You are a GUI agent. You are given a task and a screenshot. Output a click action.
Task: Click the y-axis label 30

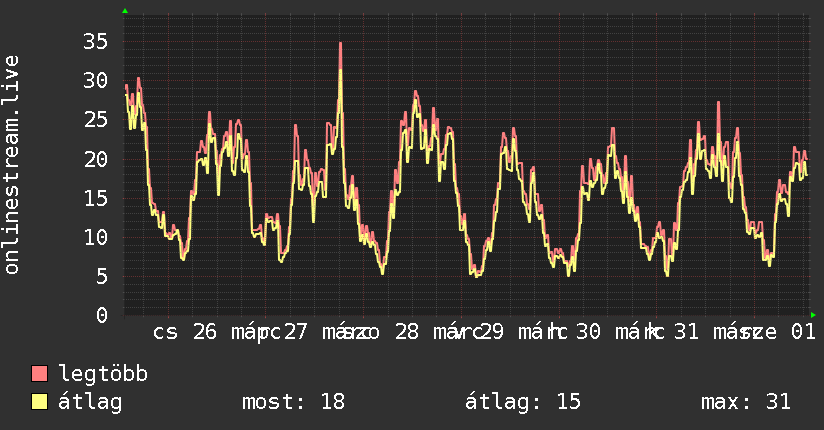(95, 80)
